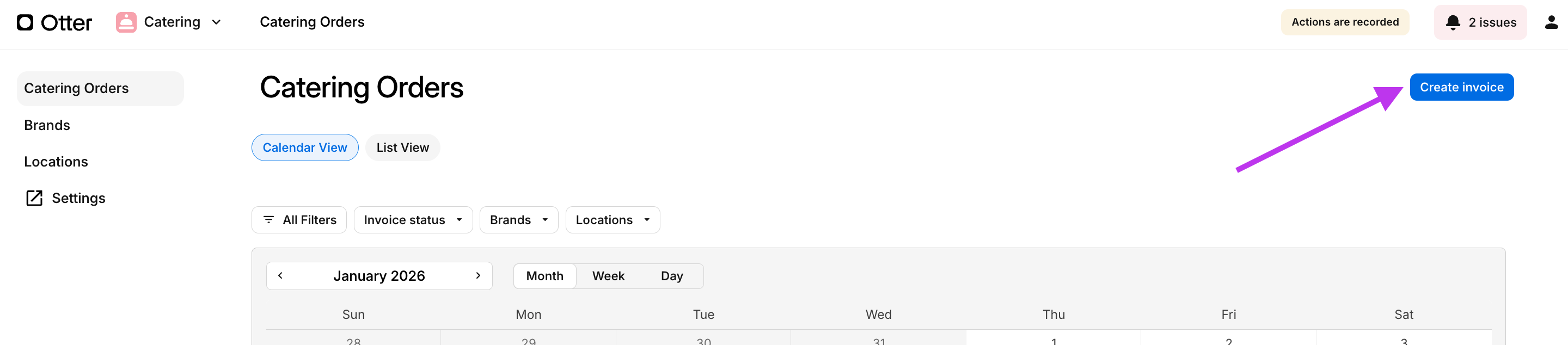
Task: Click the user profile icon
Action: pyautogui.click(x=1551, y=22)
